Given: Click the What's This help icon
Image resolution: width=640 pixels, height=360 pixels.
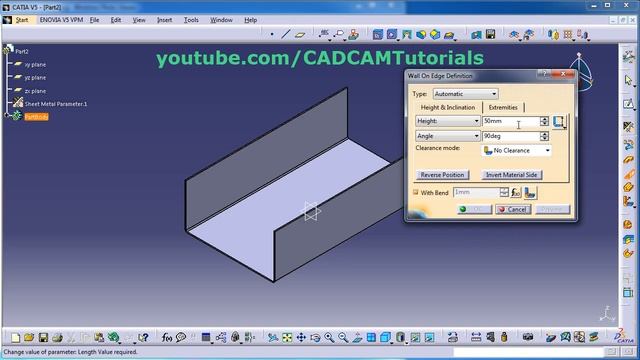Looking at the screenshot, I should click(x=143, y=338).
